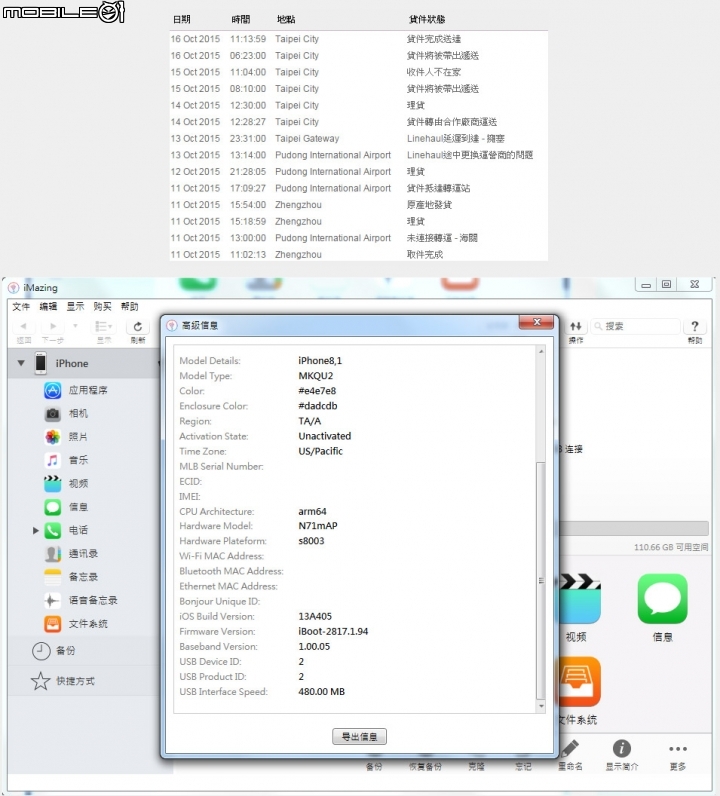Click the 貨件狀態 column header
The width and height of the screenshot is (720, 796).
[x=427, y=19]
